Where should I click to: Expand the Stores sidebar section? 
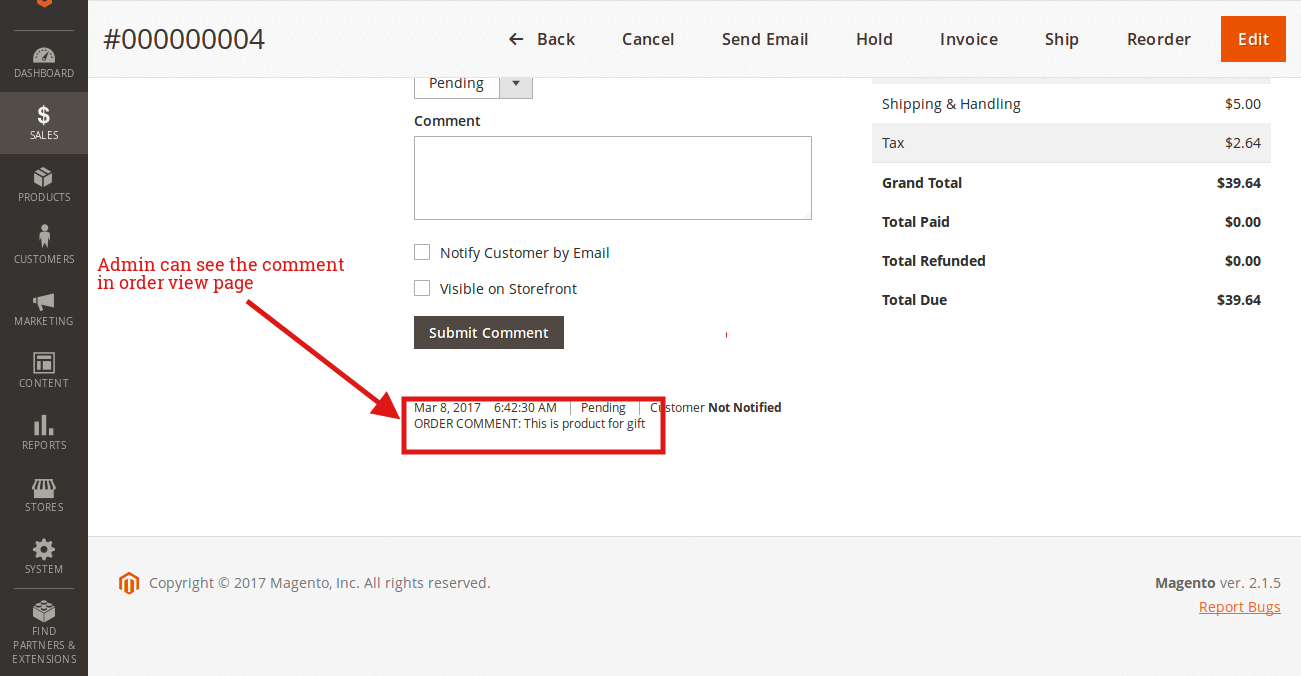[43, 495]
